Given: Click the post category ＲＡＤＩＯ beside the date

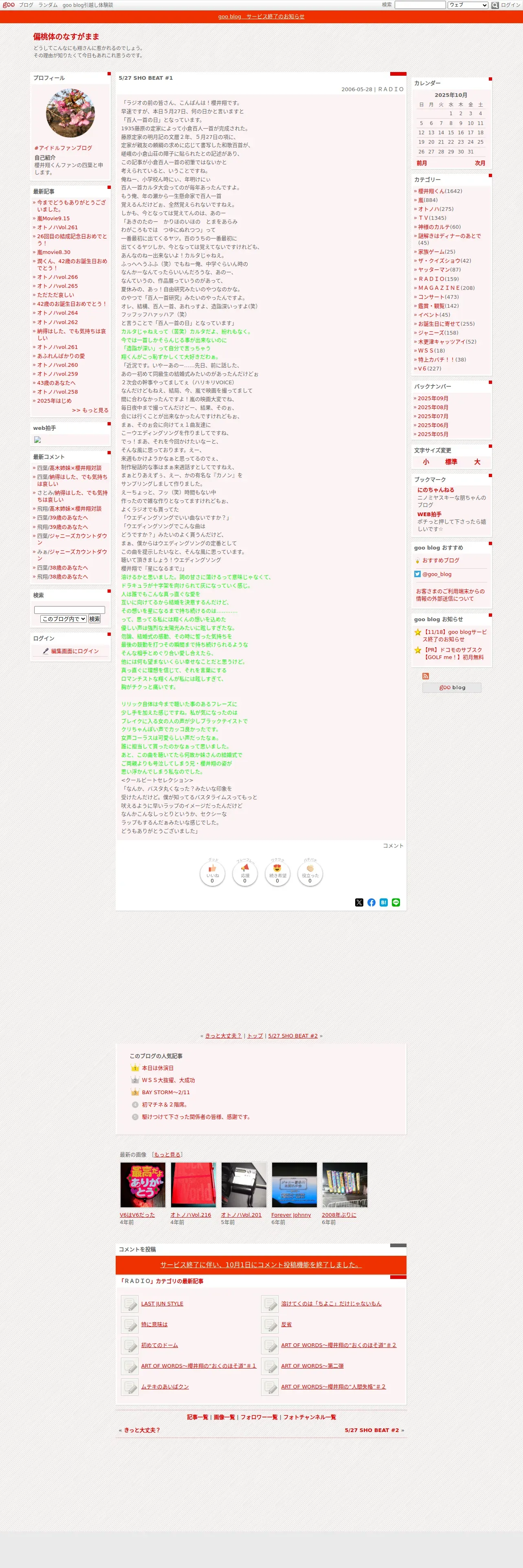Looking at the screenshot, I should pos(391,89).
